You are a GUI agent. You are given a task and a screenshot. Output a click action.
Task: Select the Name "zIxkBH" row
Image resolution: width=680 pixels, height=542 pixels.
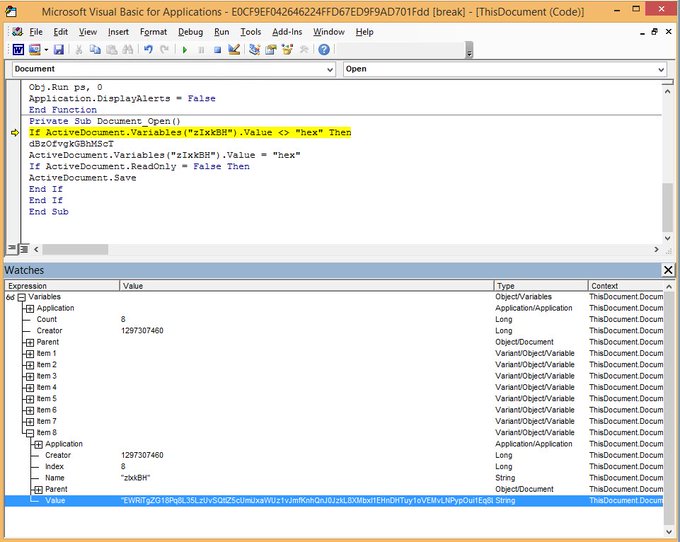click(333, 478)
